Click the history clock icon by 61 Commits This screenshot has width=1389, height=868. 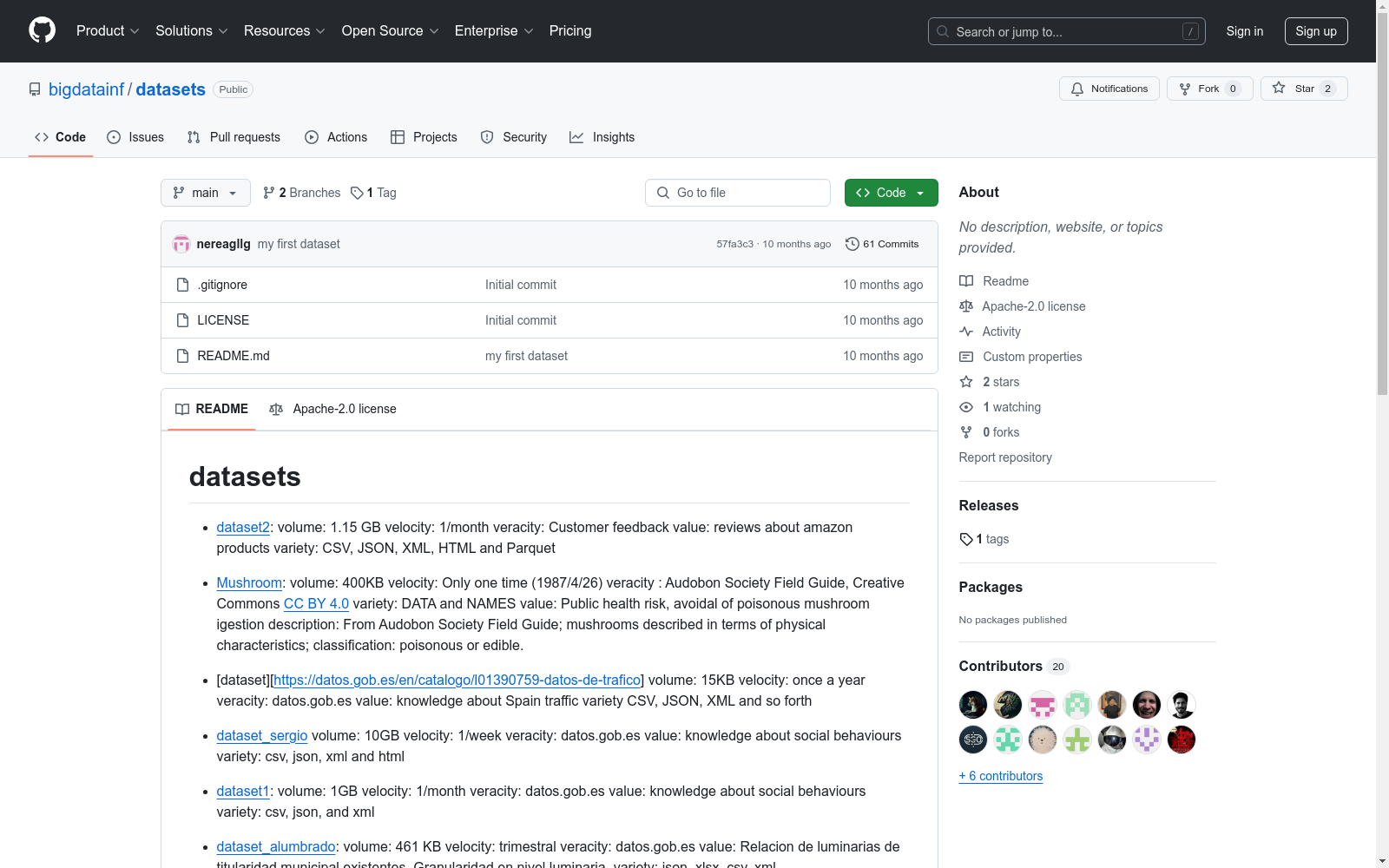(852, 244)
